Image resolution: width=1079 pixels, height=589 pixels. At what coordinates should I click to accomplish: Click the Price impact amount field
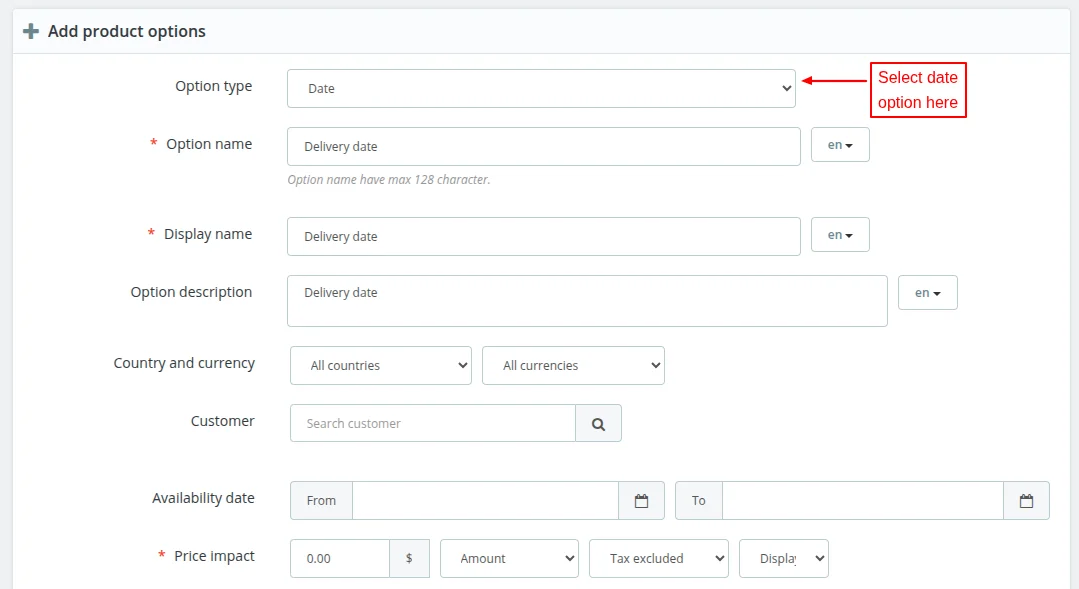pyautogui.click(x=339, y=559)
